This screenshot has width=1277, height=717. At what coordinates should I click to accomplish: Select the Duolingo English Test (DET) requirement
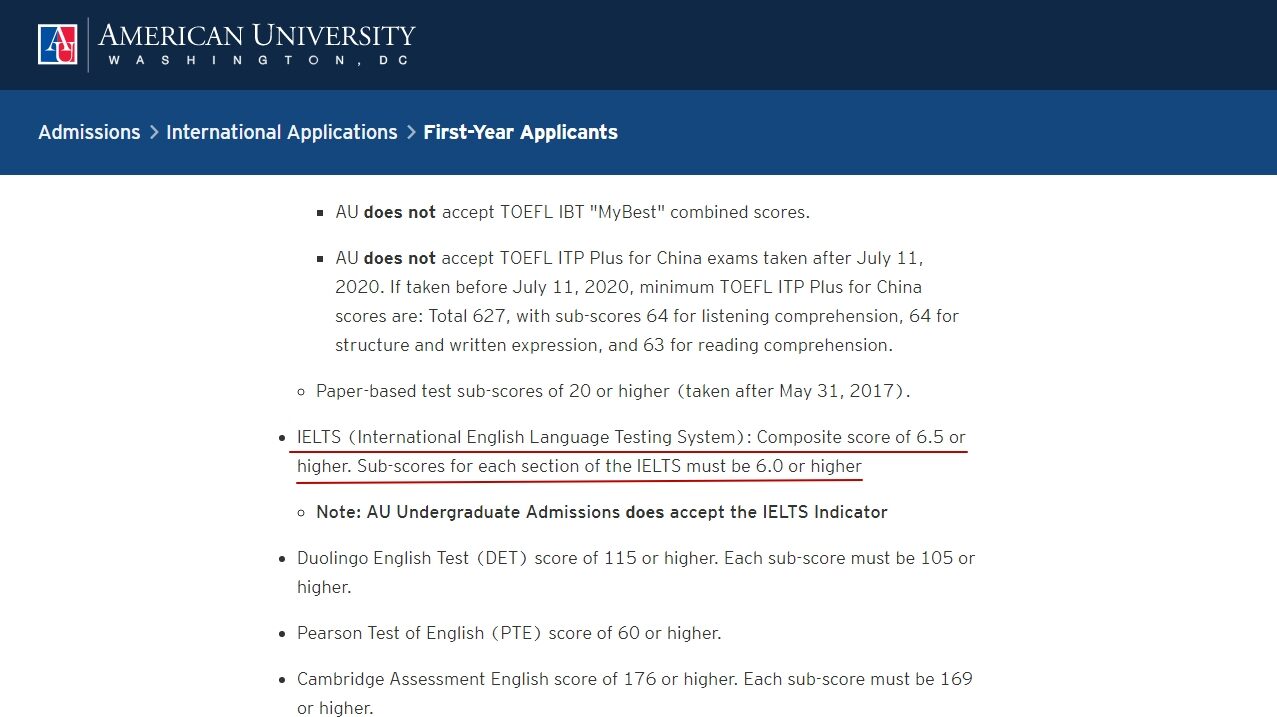click(x=636, y=572)
